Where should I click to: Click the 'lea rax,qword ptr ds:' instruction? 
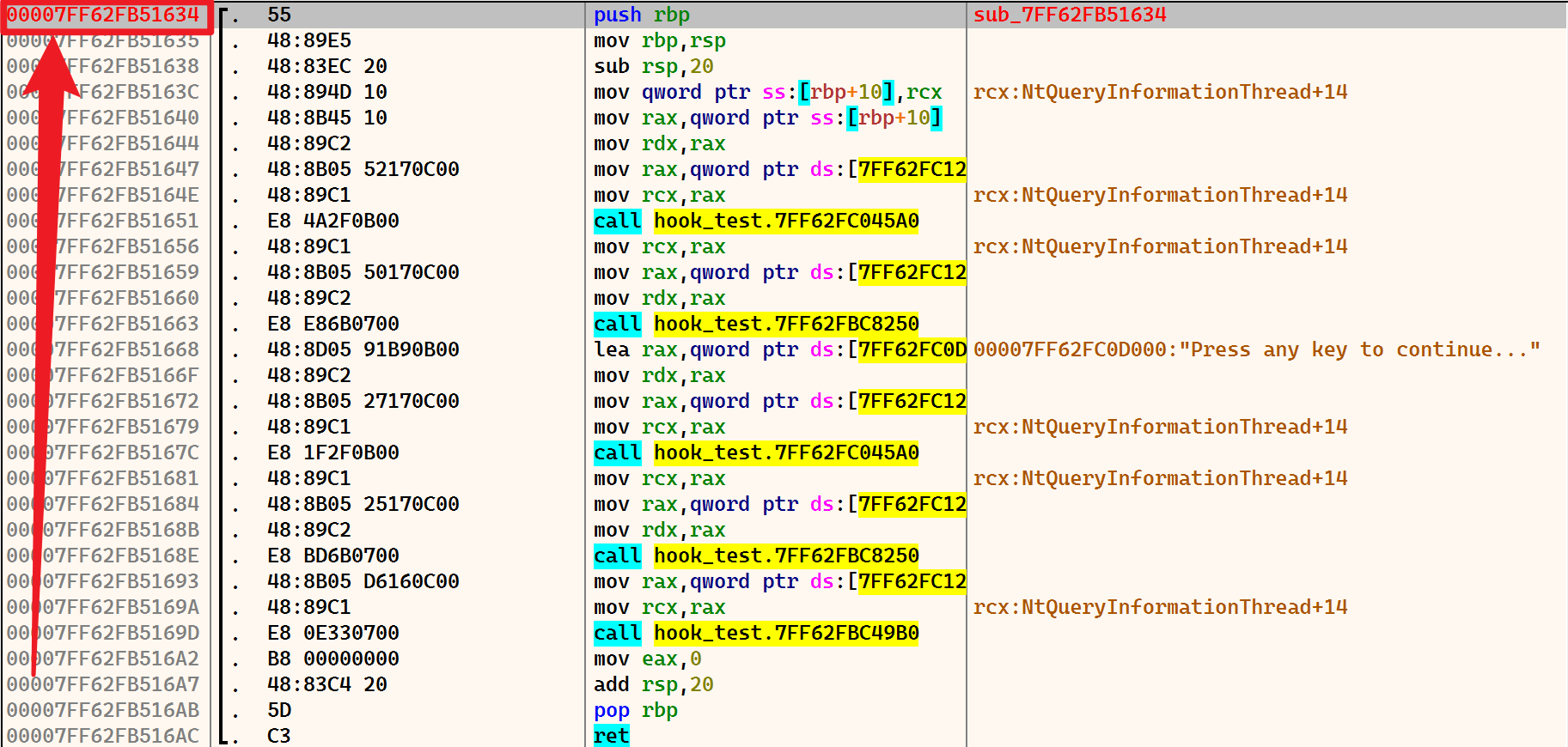point(780,350)
